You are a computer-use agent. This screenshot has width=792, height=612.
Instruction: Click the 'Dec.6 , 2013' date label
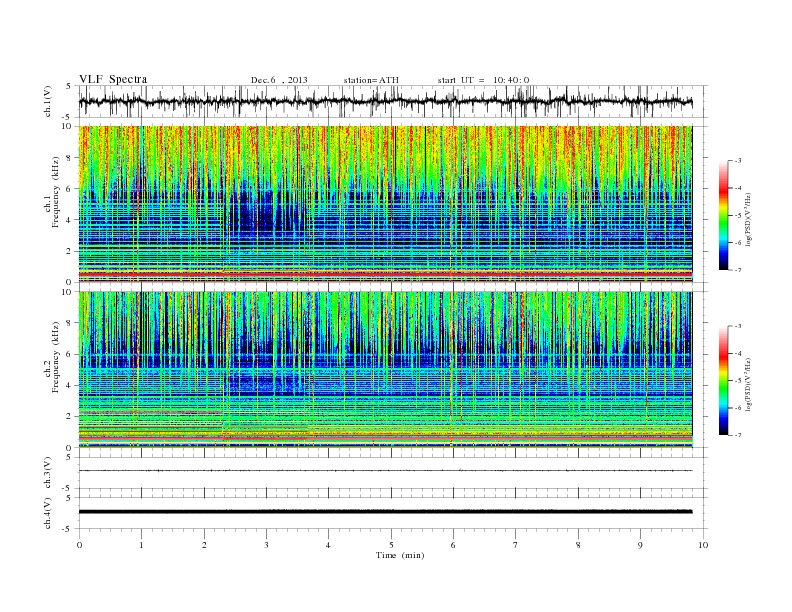pyautogui.click(x=279, y=80)
